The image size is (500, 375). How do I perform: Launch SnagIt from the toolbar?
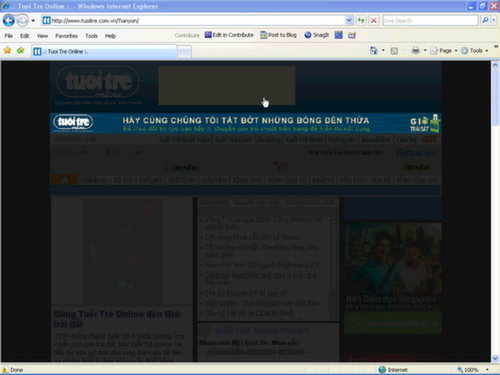pos(317,35)
